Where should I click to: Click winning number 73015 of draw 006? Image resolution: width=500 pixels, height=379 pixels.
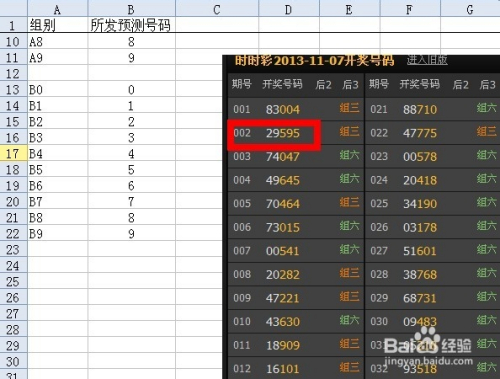[x=283, y=227]
